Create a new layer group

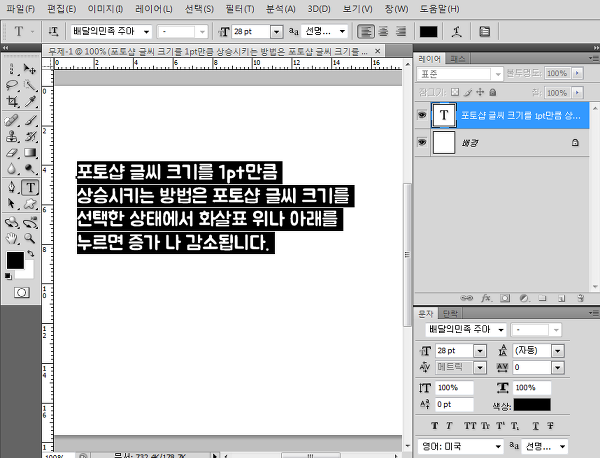pos(543,298)
